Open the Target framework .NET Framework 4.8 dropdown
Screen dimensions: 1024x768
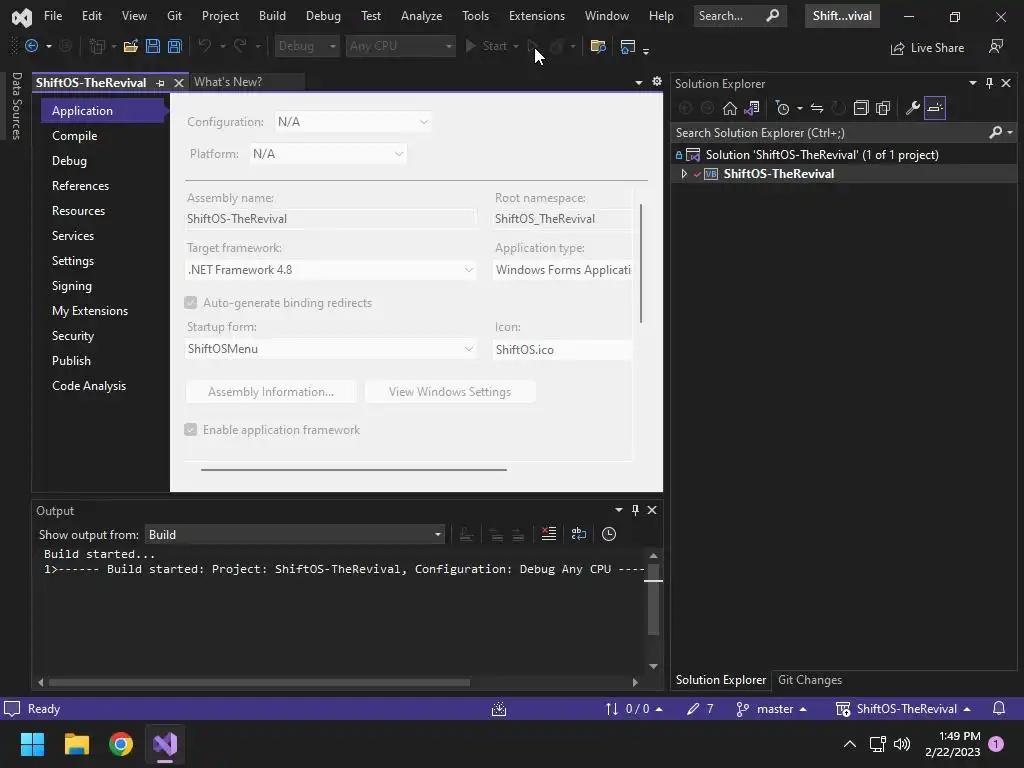(x=331, y=270)
